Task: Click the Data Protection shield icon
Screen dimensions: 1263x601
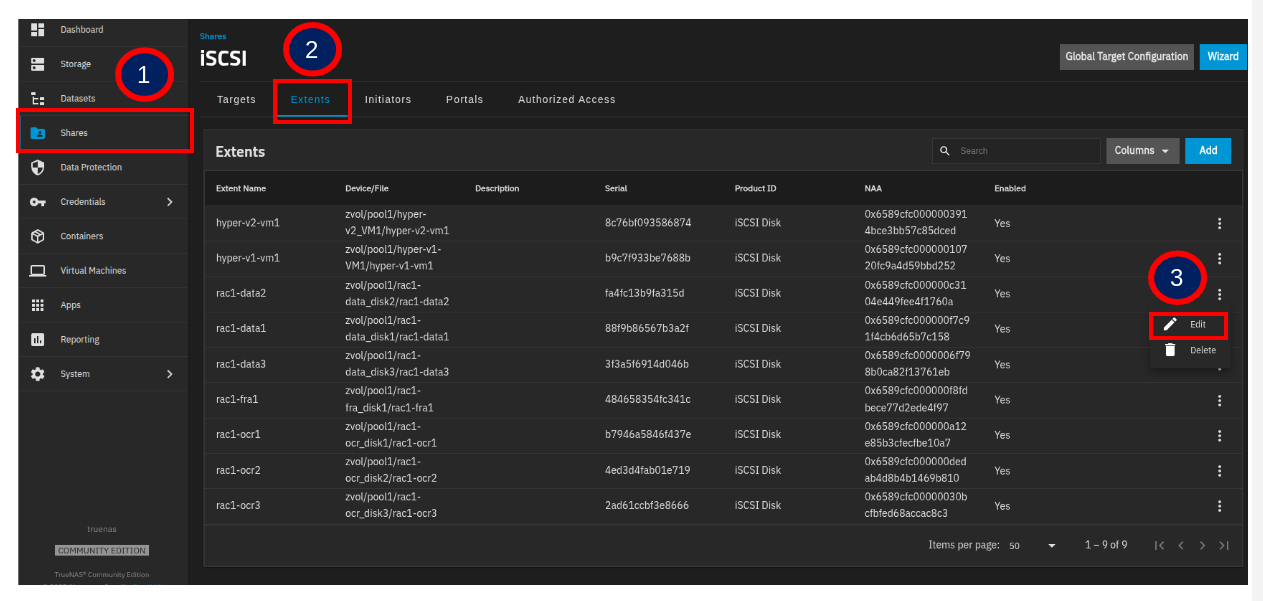Action: (38, 168)
